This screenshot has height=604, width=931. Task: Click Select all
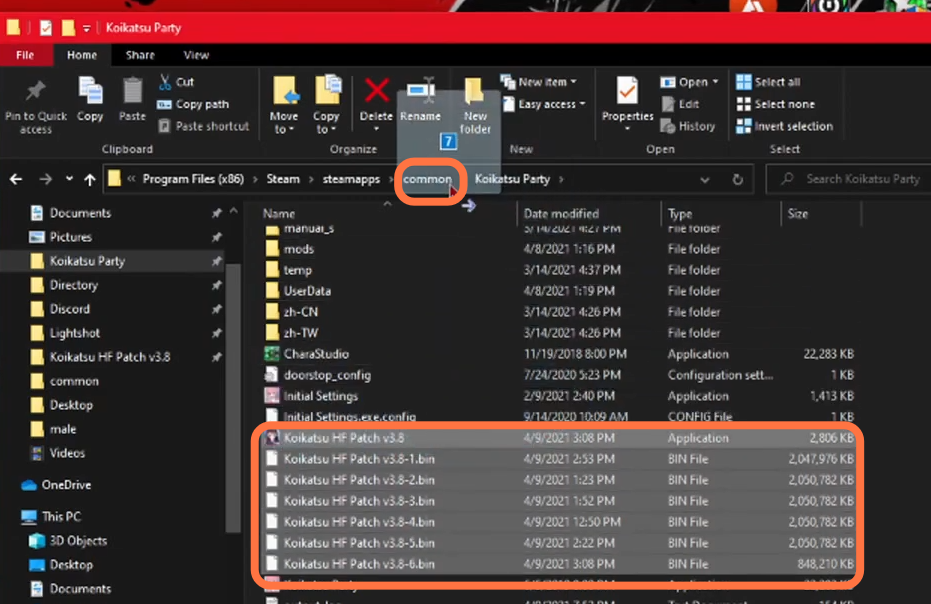768,82
